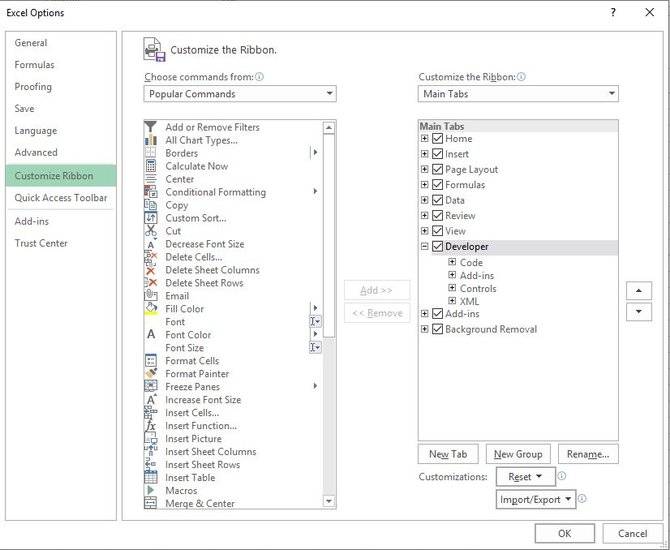Uncheck the Insert tab checkbox
Screen dimensions: 670x550
(437, 154)
